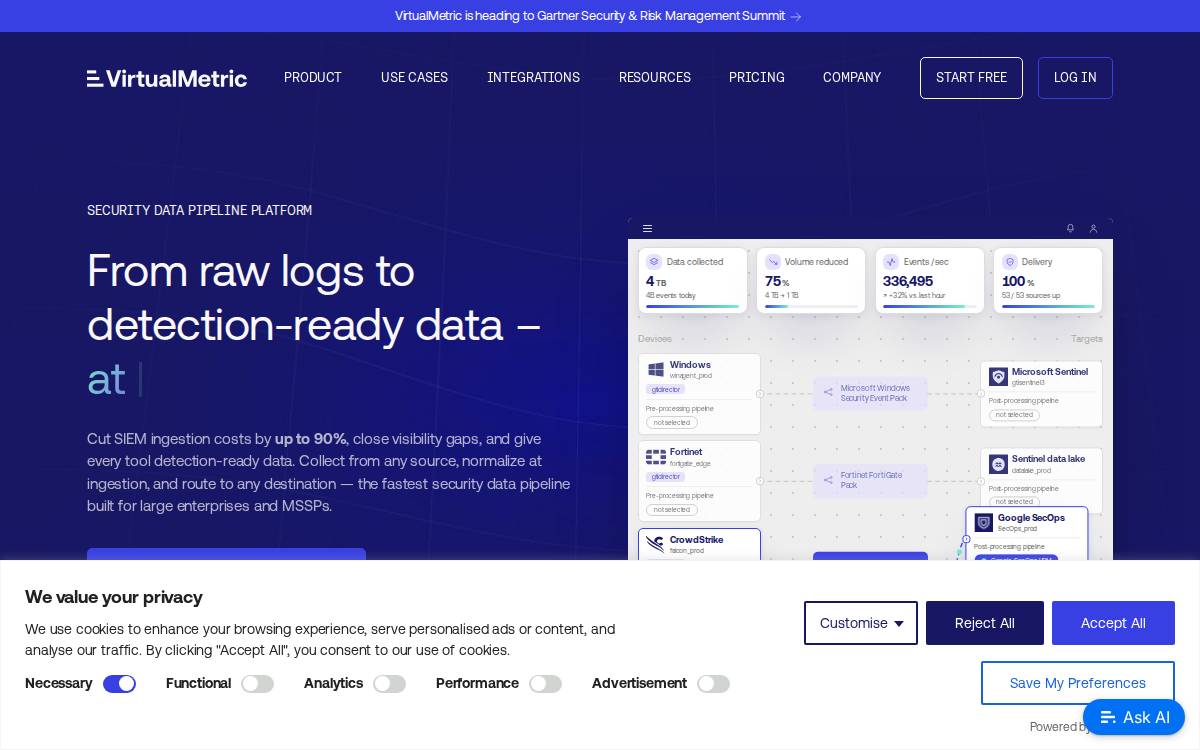Go to the PRICING page
Image resolution: width=1200 pixels, height=750 pixels.
pyautogui.click(x=757, y=78)
